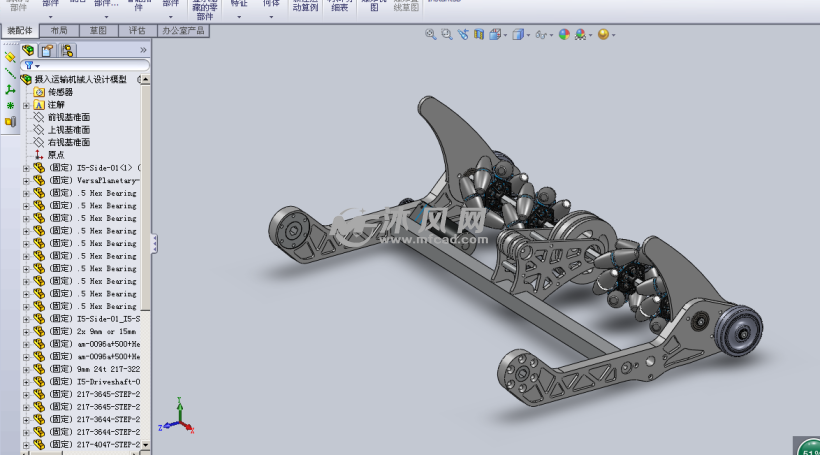Image resolution: width=820 pixels, height=455 pixels.
Task: Select the 传感器 folder in the tree
Action: pos(60,92)
